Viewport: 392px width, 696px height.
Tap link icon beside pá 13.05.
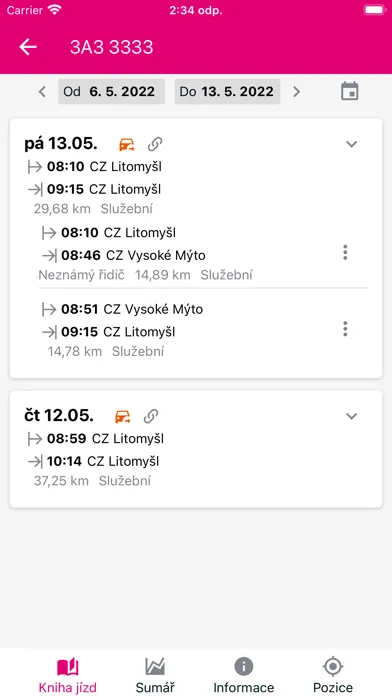point(155,144)
